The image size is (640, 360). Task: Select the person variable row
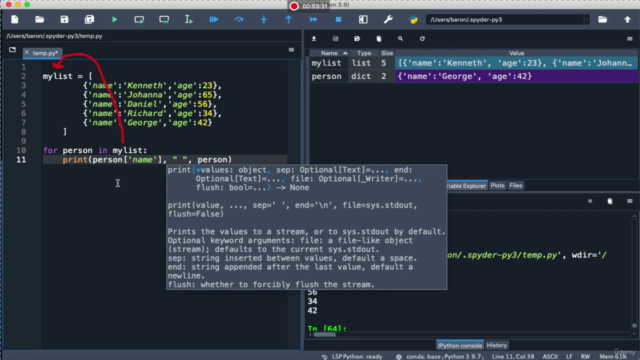(x=473, y=76)
